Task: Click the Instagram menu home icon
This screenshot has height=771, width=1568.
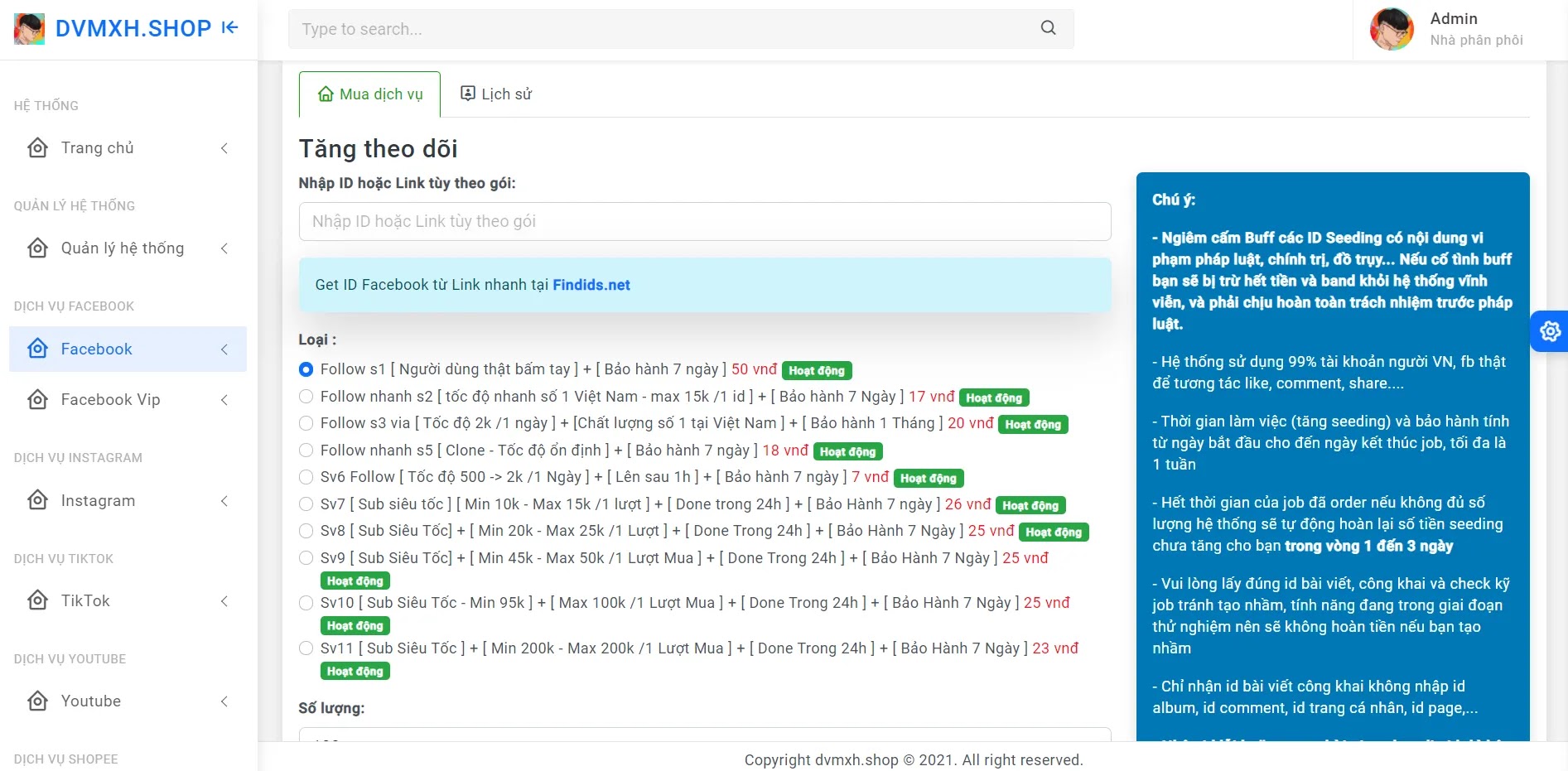Action: [x=37, y=500]
